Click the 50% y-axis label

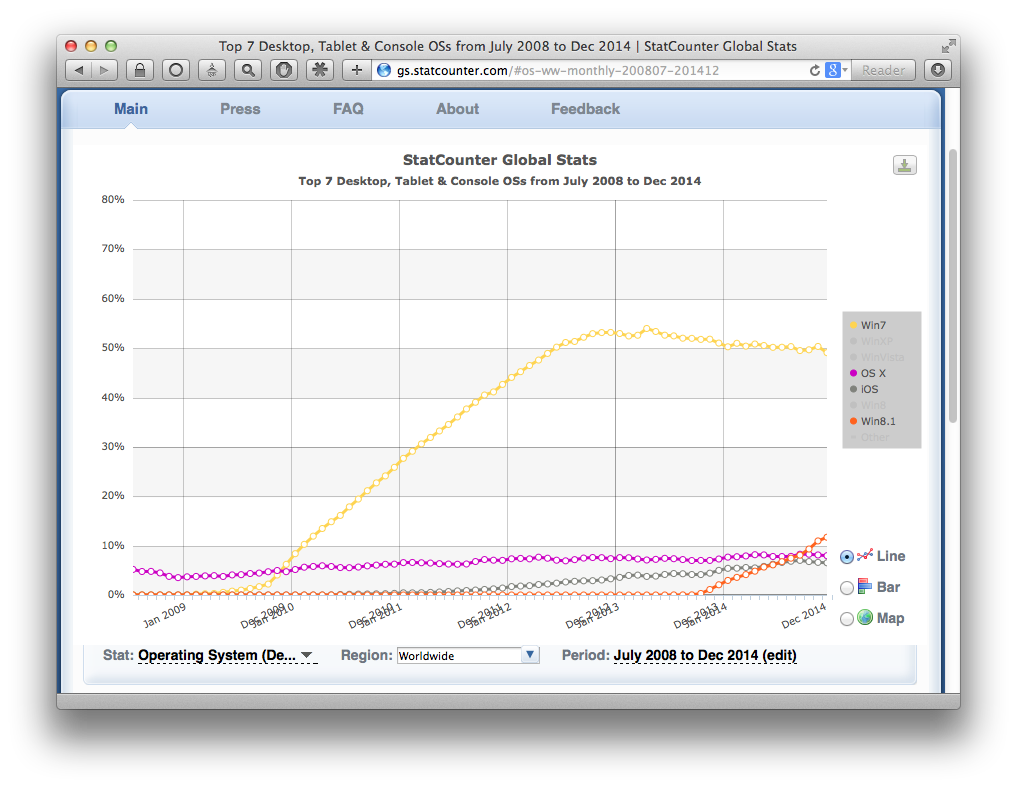point(113,348)
